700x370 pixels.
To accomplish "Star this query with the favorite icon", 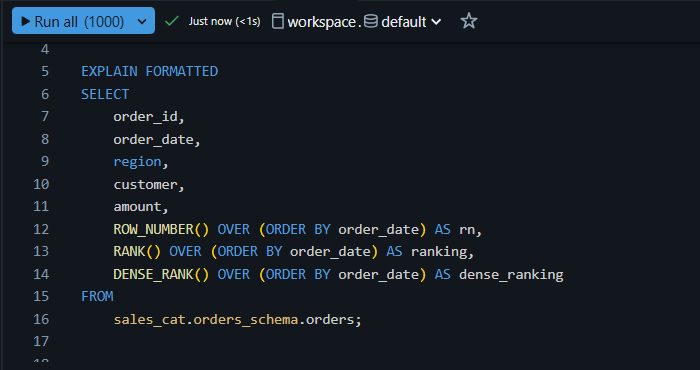I will point(469,21).
